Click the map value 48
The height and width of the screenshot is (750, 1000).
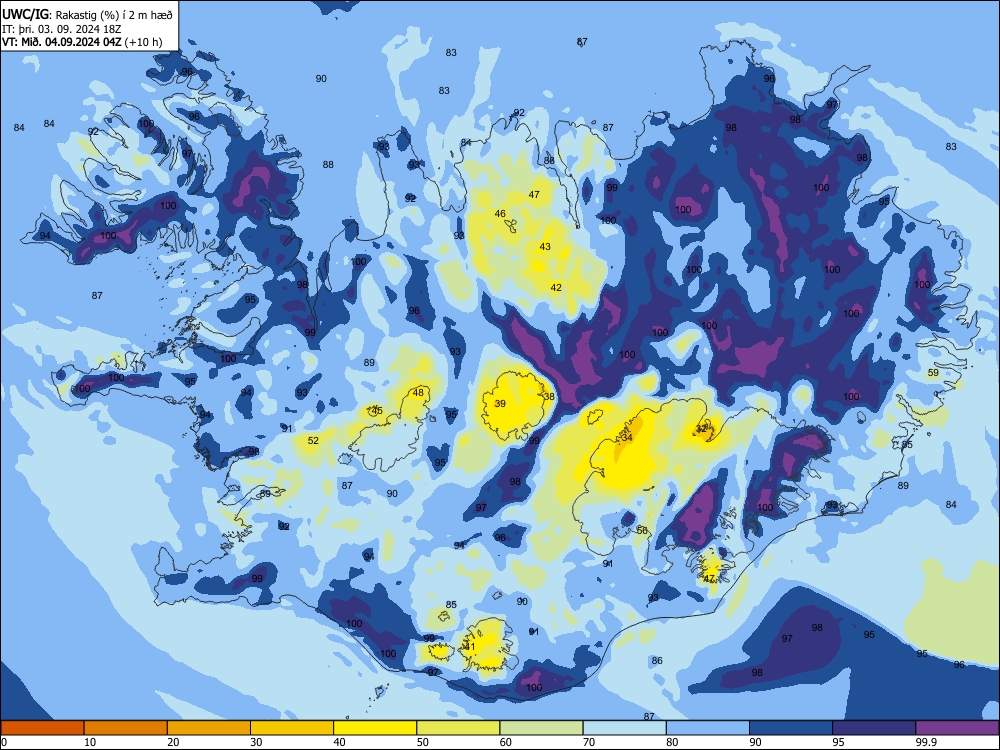tap(418, 393)
